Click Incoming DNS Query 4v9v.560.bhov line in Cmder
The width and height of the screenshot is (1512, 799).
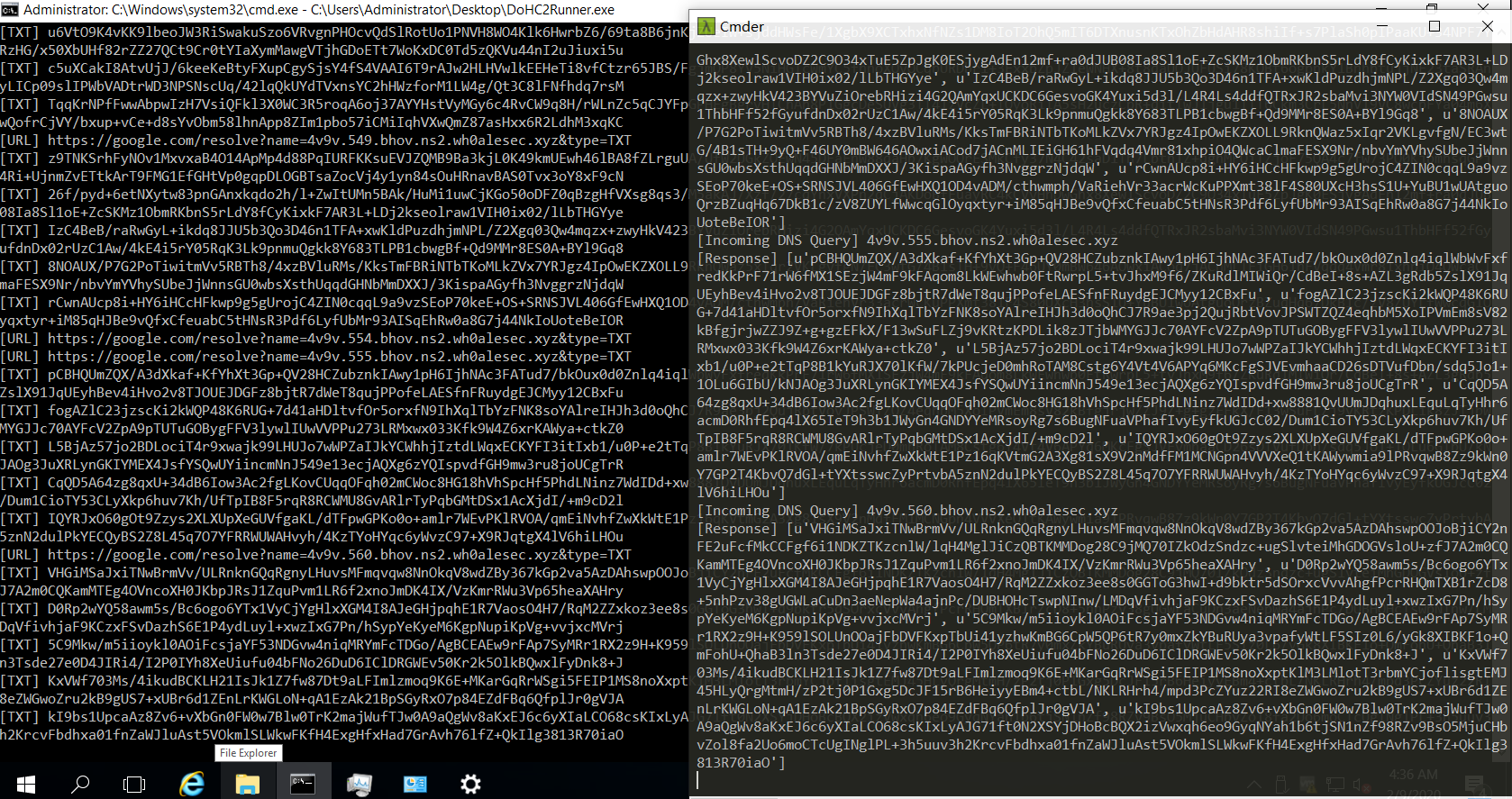point(907,510)
